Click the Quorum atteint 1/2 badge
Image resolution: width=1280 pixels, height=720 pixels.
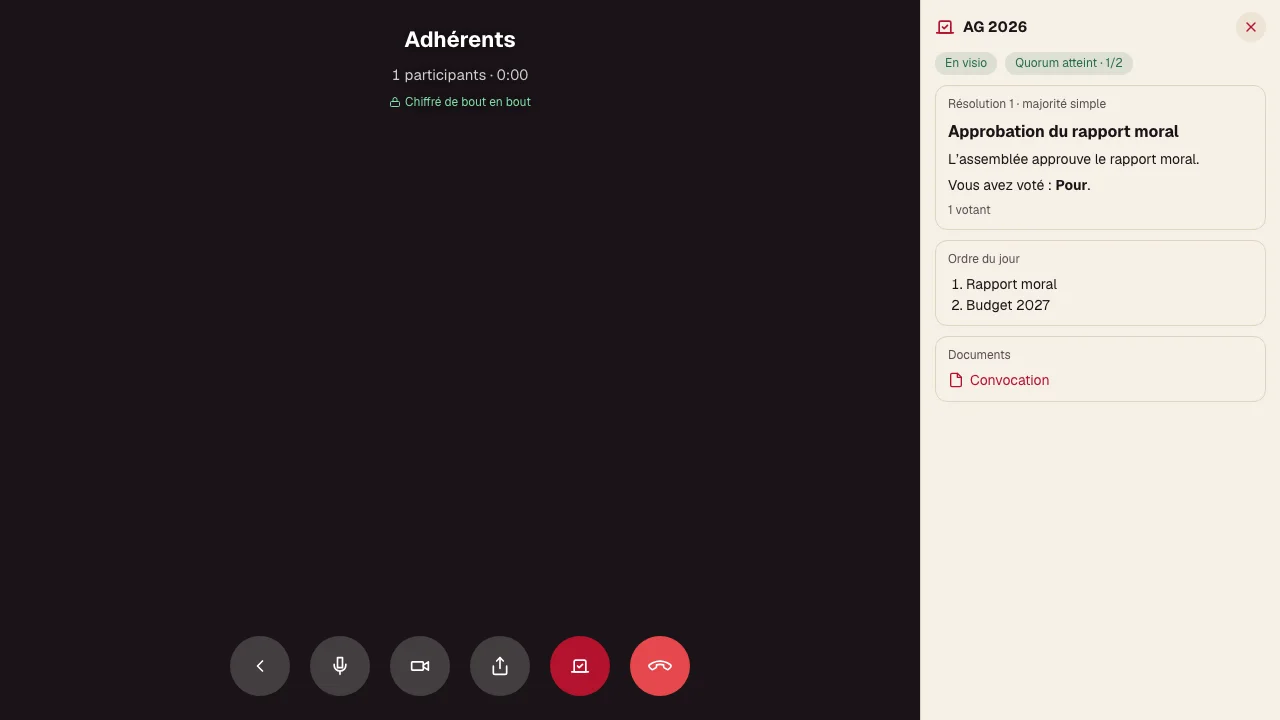1069,63
